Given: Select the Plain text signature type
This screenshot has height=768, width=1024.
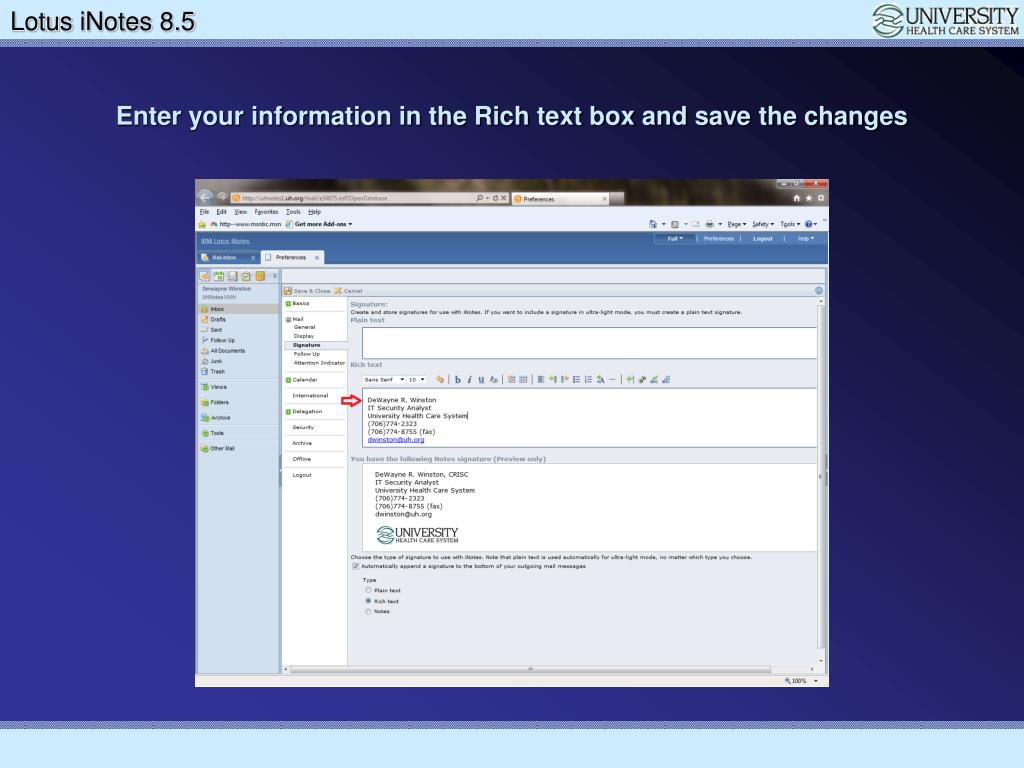Looking at the screenshot, I should tap(368, 590).
